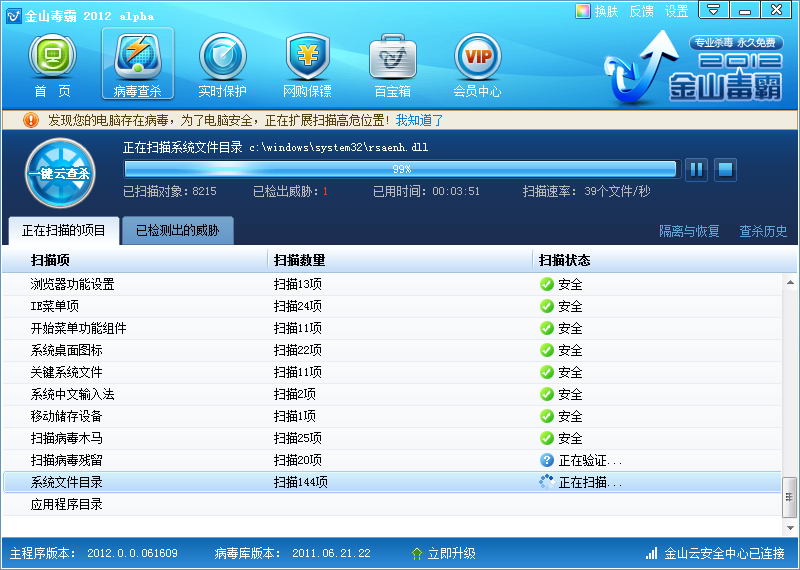Click the 金山毒霸 title bar logo icon
800x570 pixels.
[x=13, y=15]
